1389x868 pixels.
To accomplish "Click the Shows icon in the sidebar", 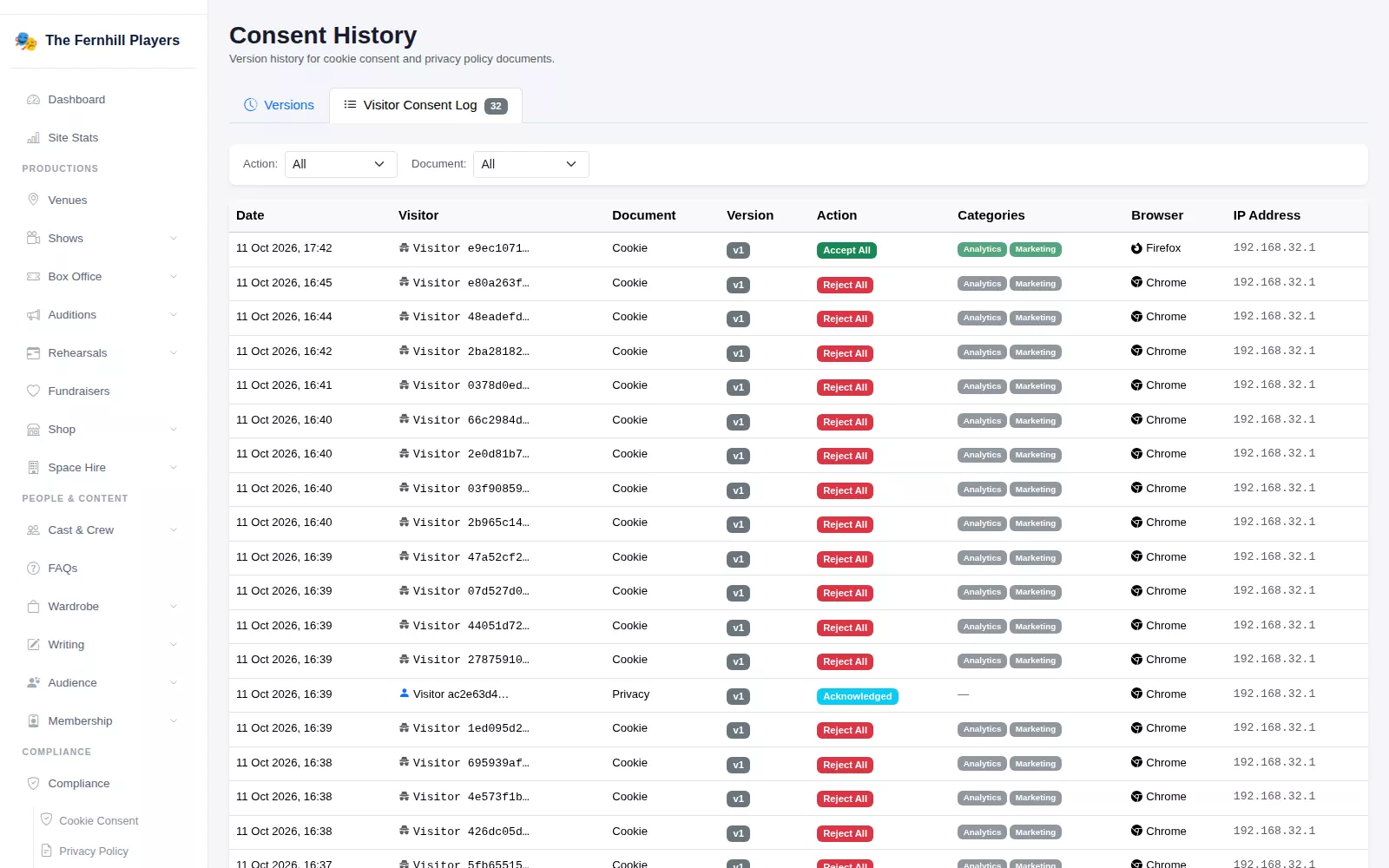I will (33, 238).
